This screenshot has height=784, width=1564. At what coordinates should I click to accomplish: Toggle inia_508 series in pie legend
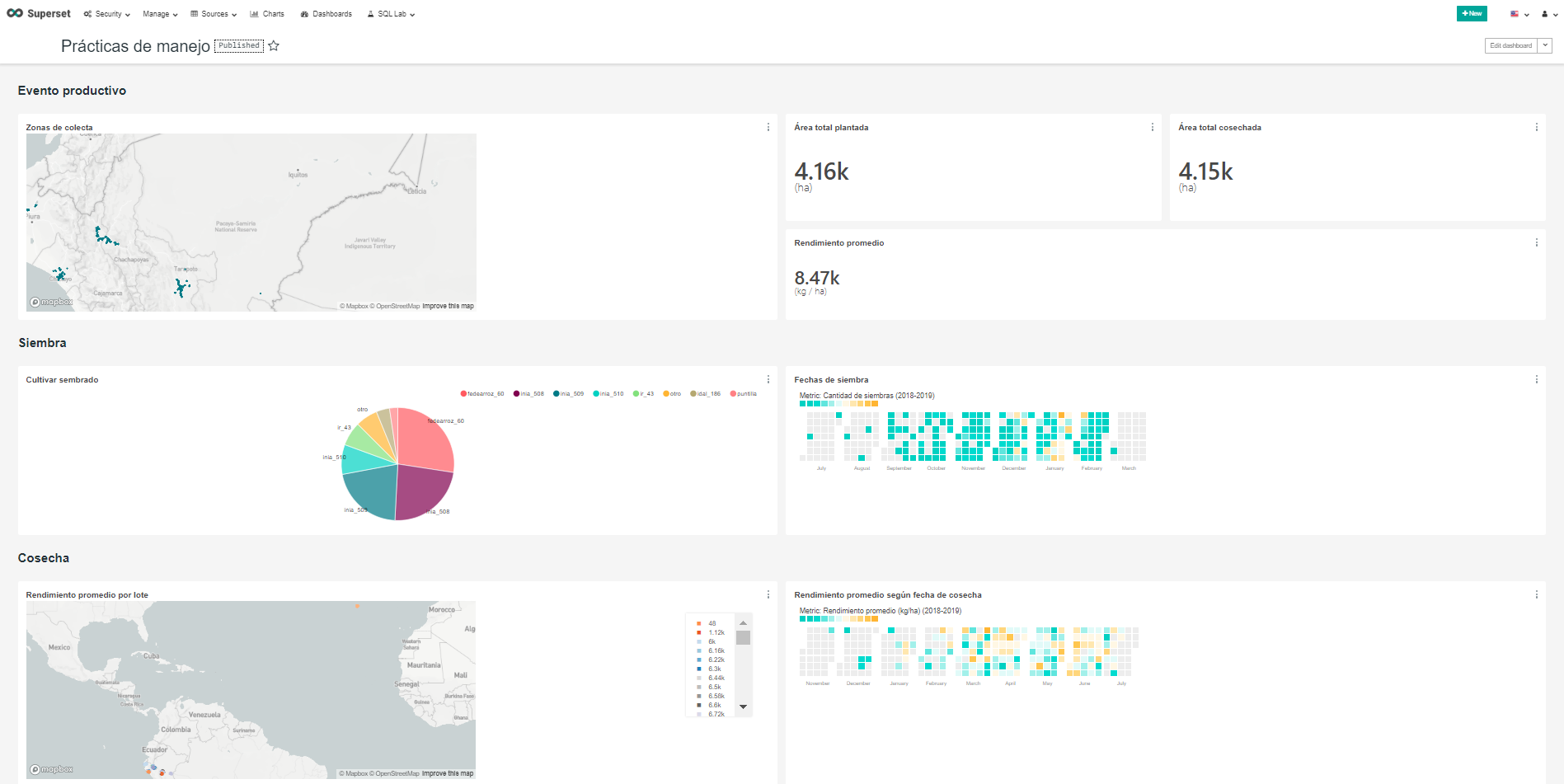pos(528,393)
